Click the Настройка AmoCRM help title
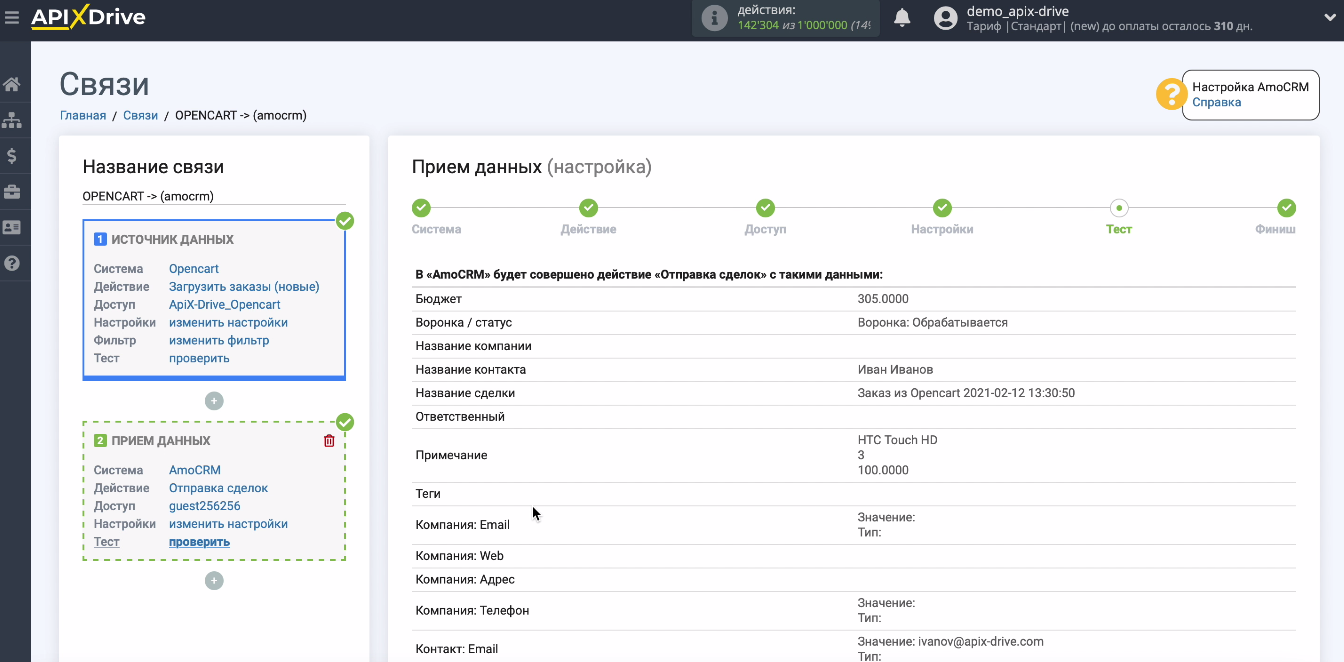 [x=1250, y=87]
